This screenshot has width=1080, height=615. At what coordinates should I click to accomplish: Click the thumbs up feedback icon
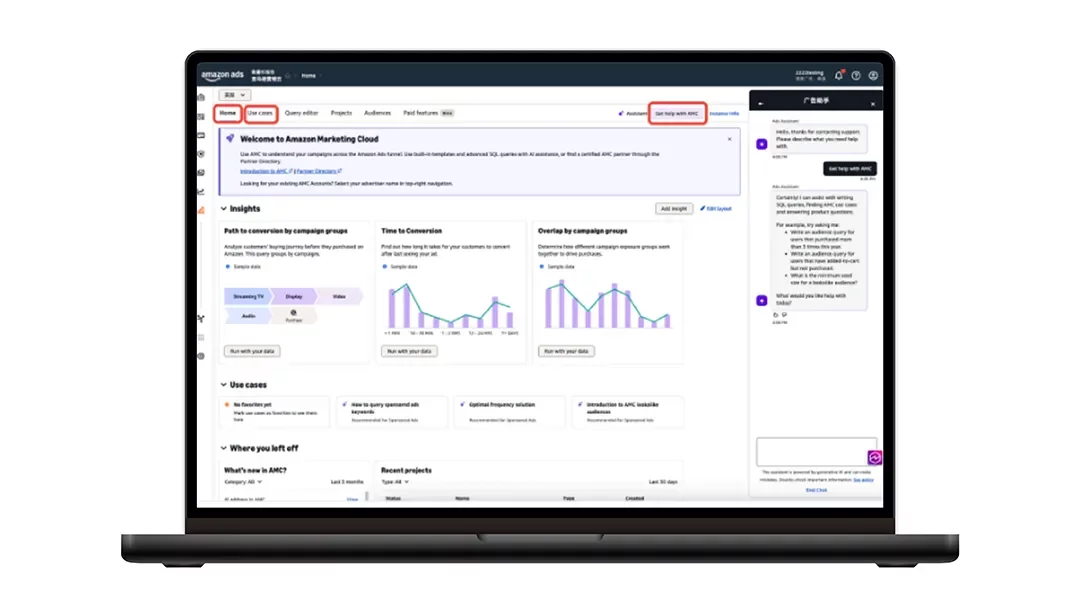[x=776, y=314]
